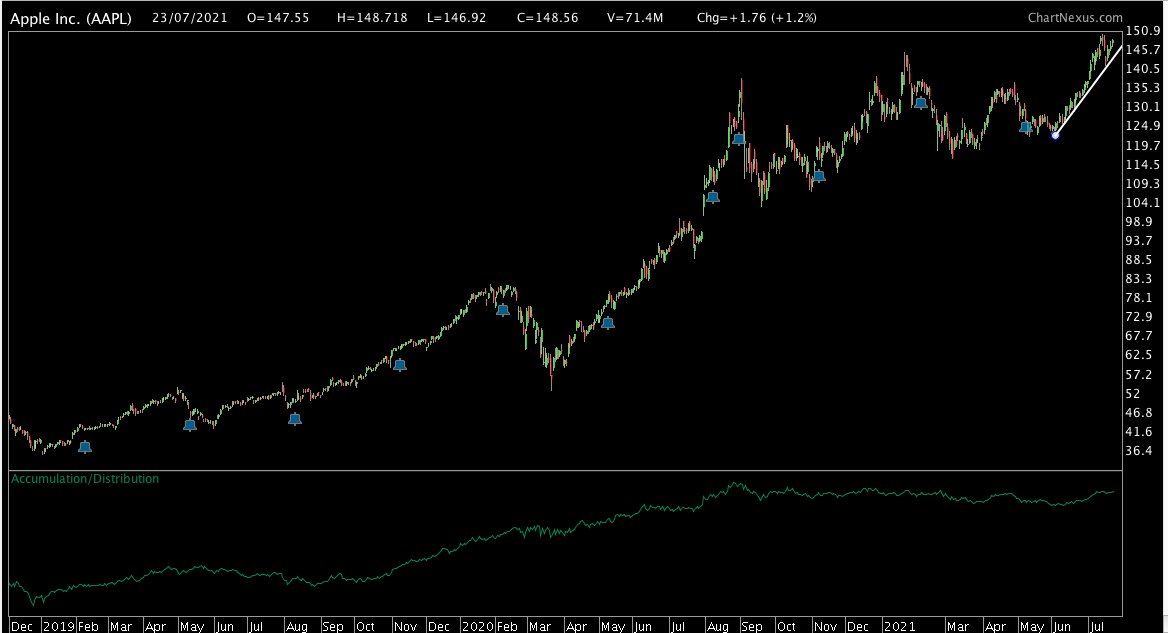Click the alert bell after the late July 2020 gap
The image size is (1168, 633).
[x=713, y=197]
